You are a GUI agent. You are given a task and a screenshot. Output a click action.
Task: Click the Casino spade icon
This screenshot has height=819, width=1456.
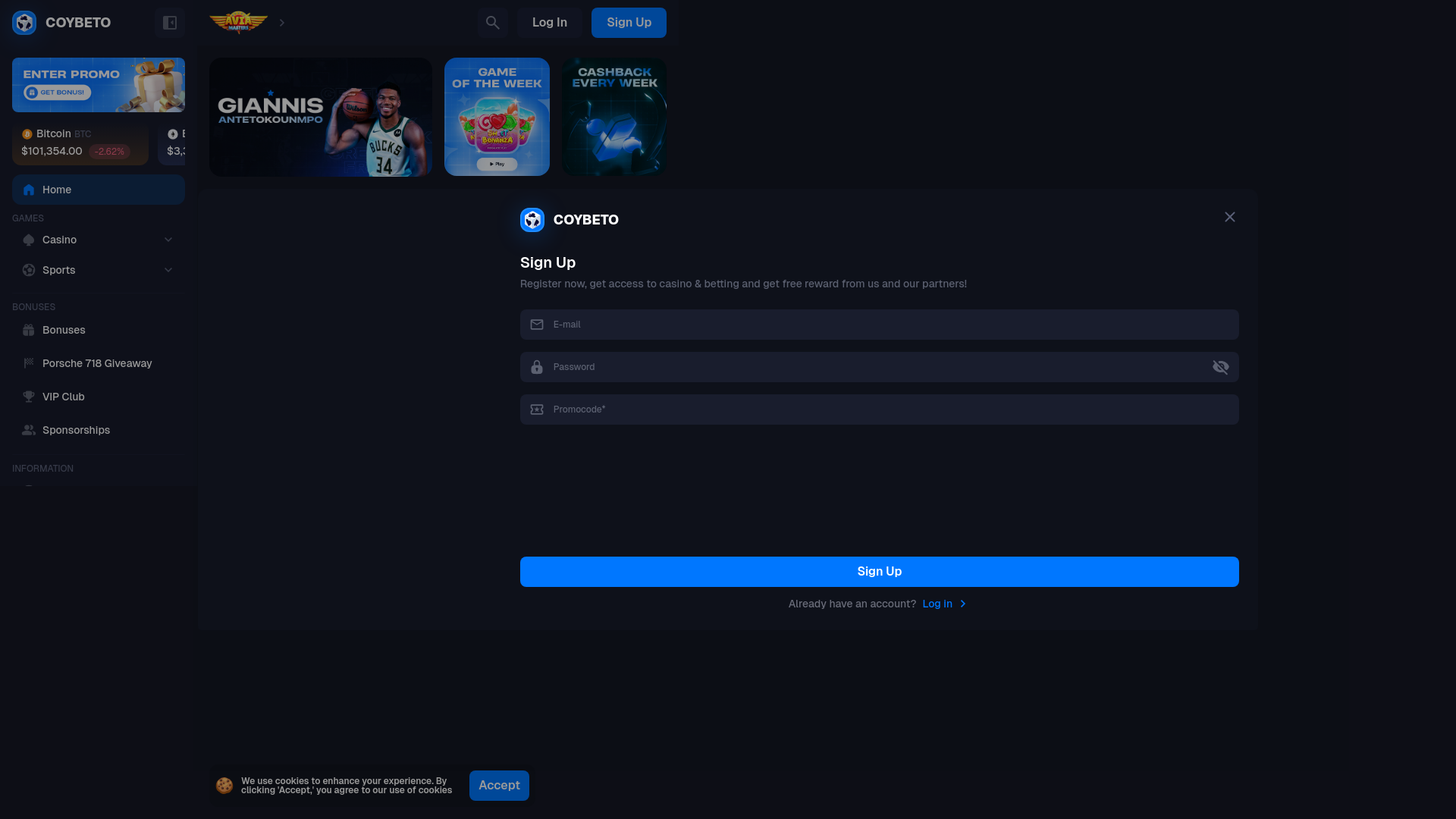coord(29,240)
